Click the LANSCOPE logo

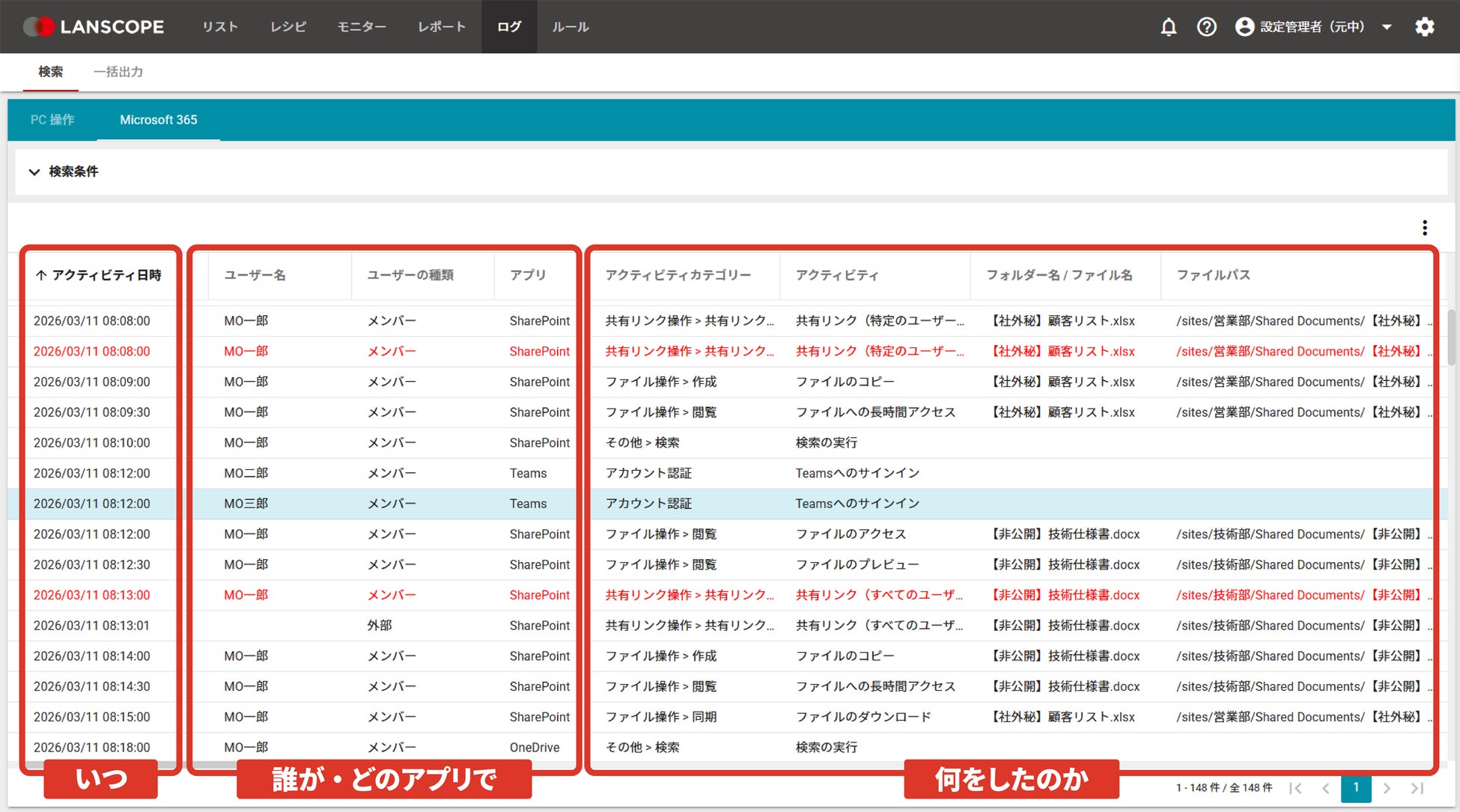pyautogui.click(x=94, y=27)
